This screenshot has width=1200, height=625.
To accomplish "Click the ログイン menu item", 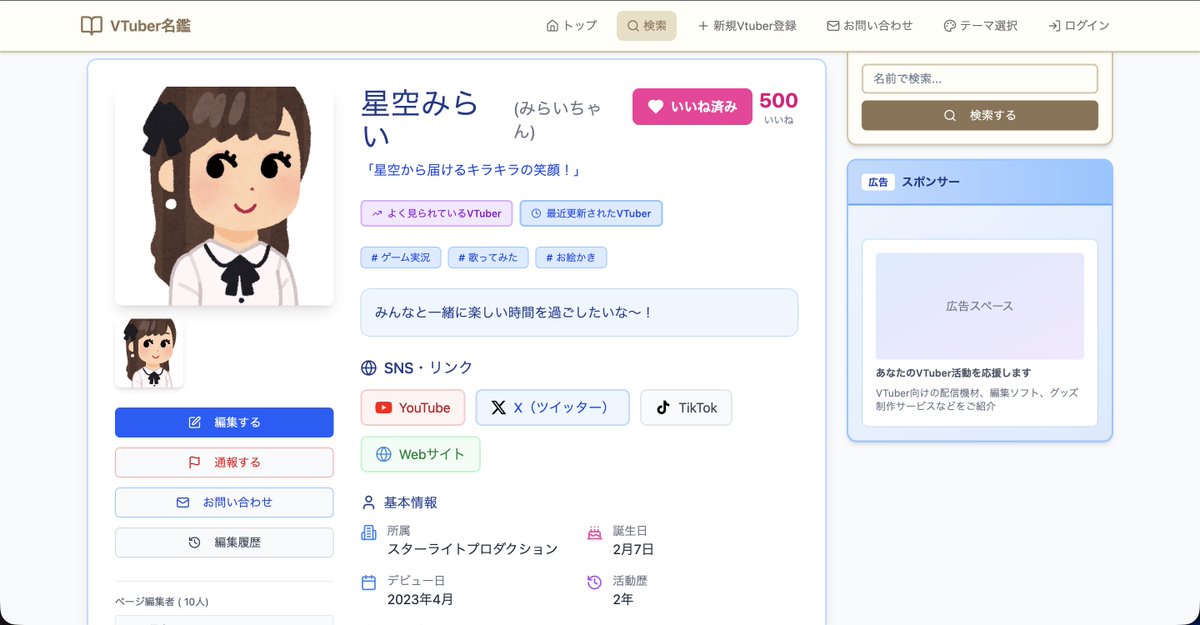I will pos(1078,26).
